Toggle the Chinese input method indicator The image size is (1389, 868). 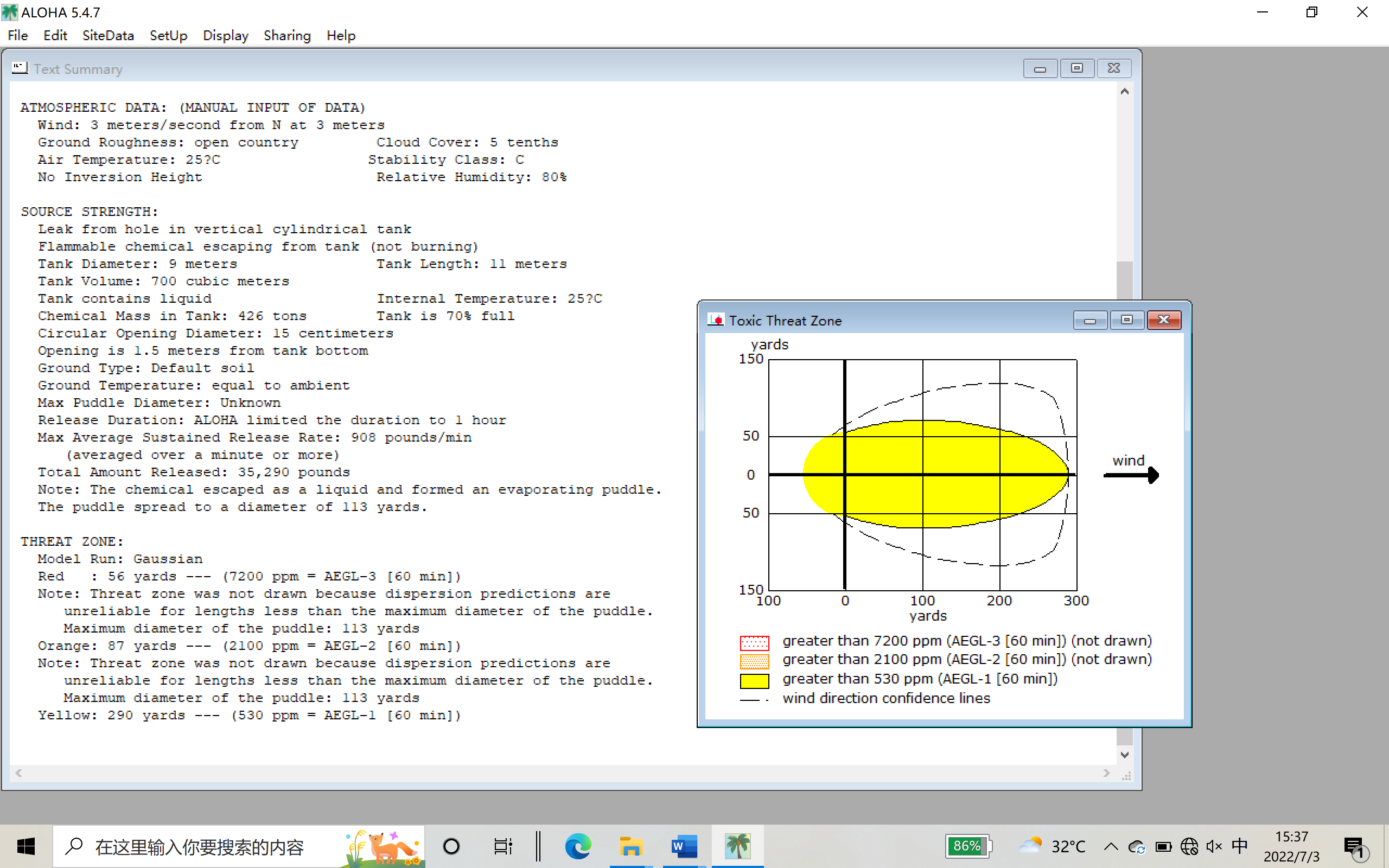pos(1239,846)
